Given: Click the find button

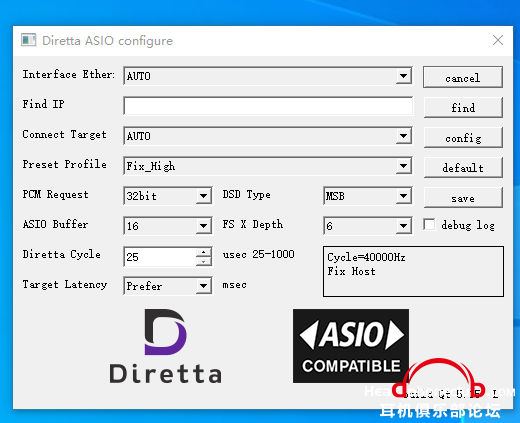Looking at the screenshot, I should pyautogui.click(x=463, y=107).
